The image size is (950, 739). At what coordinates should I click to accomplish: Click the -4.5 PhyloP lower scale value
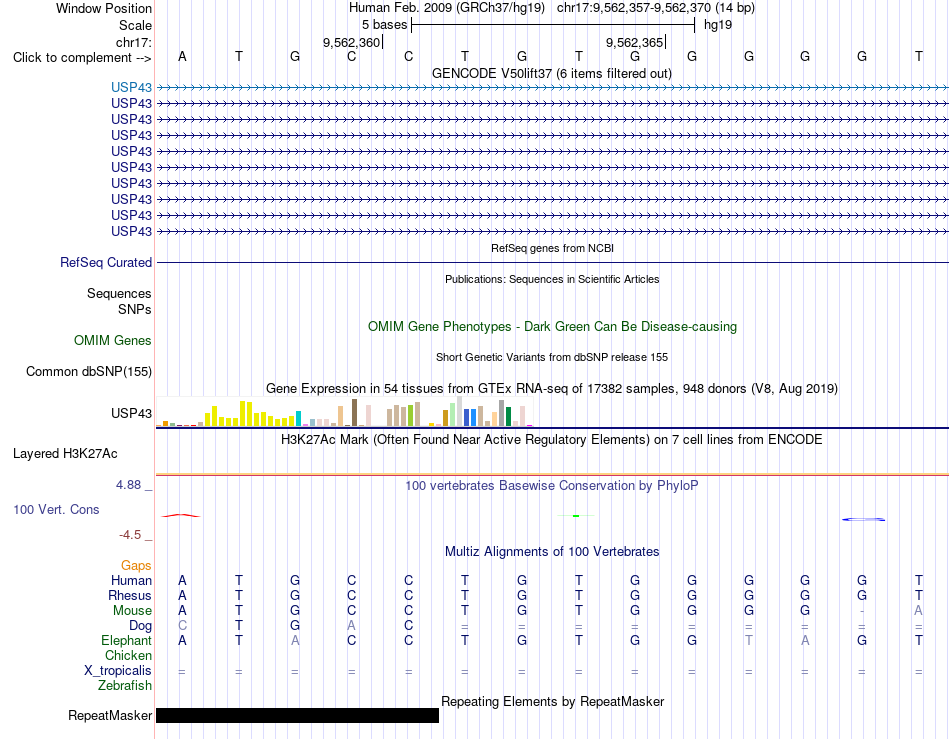point(130,535)
